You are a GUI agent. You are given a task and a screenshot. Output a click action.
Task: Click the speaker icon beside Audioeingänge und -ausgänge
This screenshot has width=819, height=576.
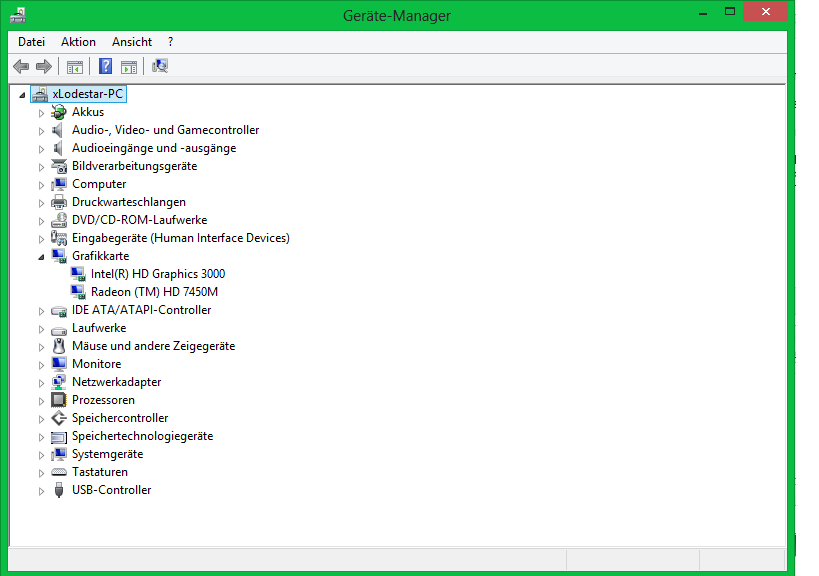pyautogui.click(x=58, y=148)
